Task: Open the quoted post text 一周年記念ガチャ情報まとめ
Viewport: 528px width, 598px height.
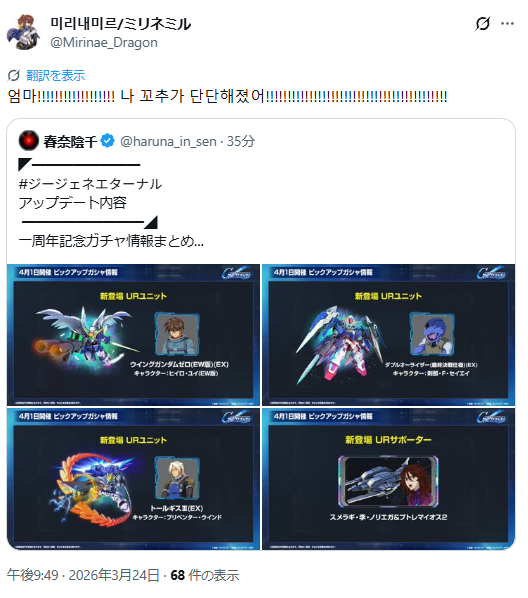Action: point(111,241)
